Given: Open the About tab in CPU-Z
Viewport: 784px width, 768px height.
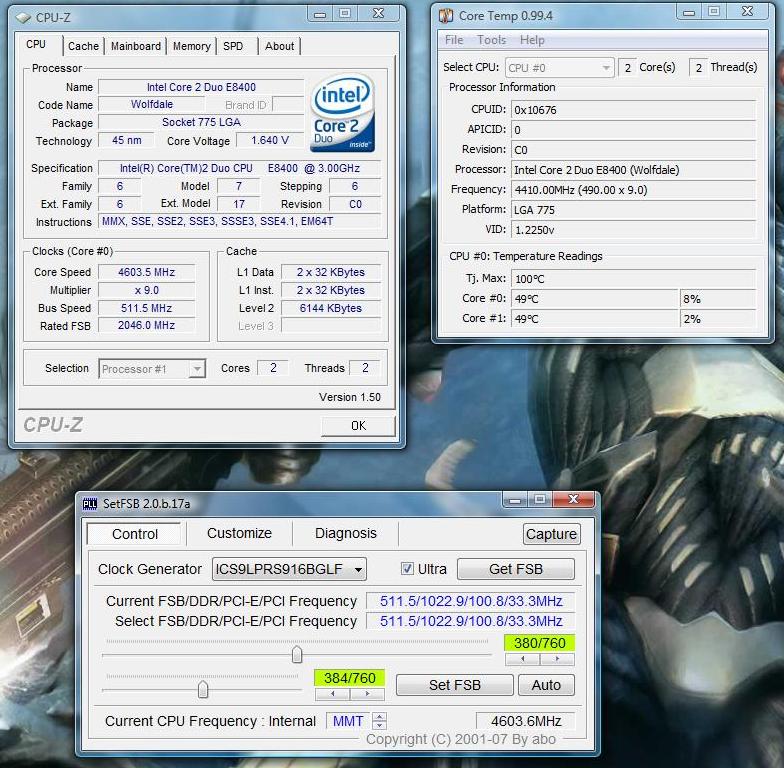Looking at the screenshot, I should pyautogui.click(x=280, y=46).
